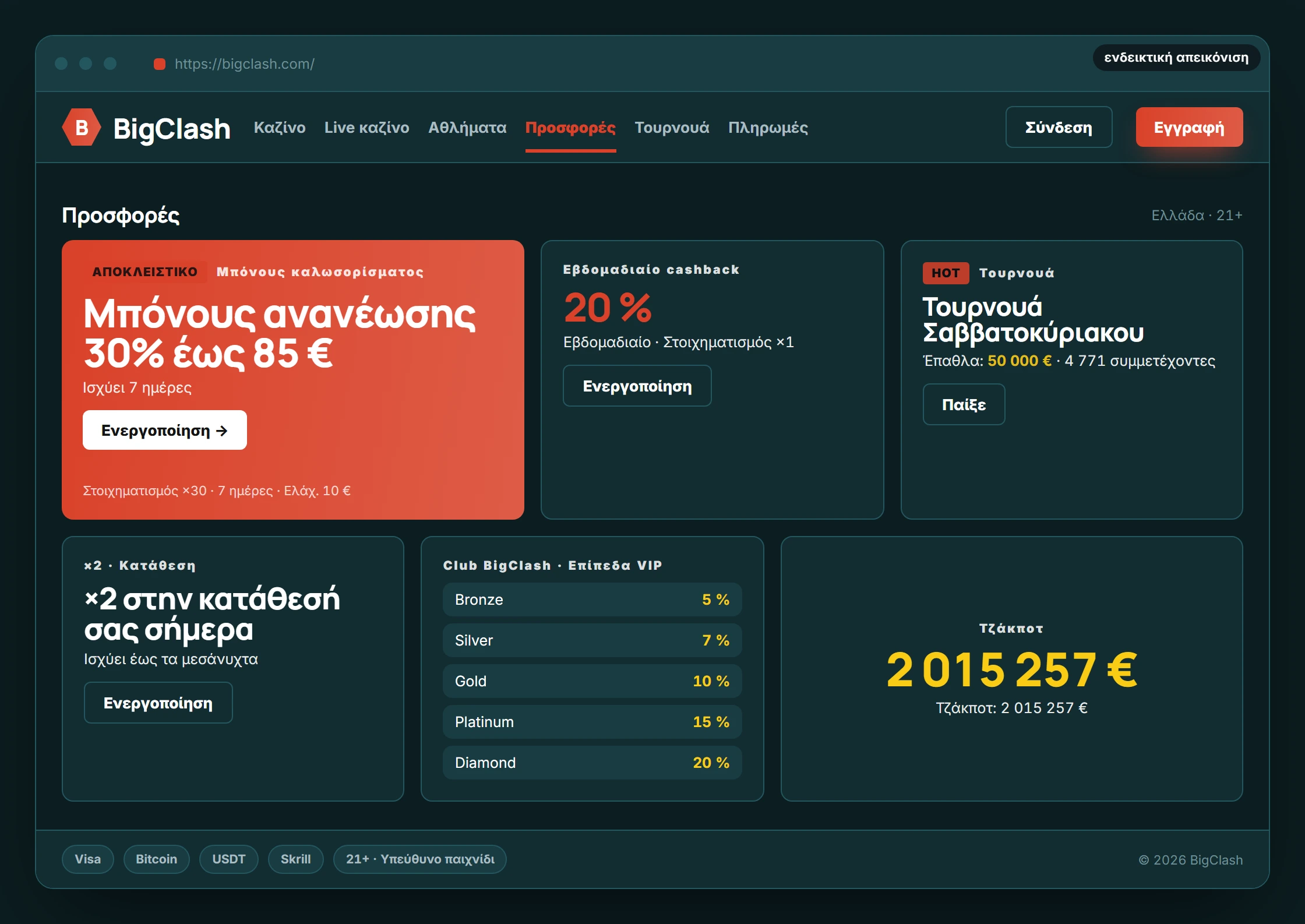Click the red site icon beside the URL
This screenshot has height=924, width=1305.
click(x=160, y=64)
